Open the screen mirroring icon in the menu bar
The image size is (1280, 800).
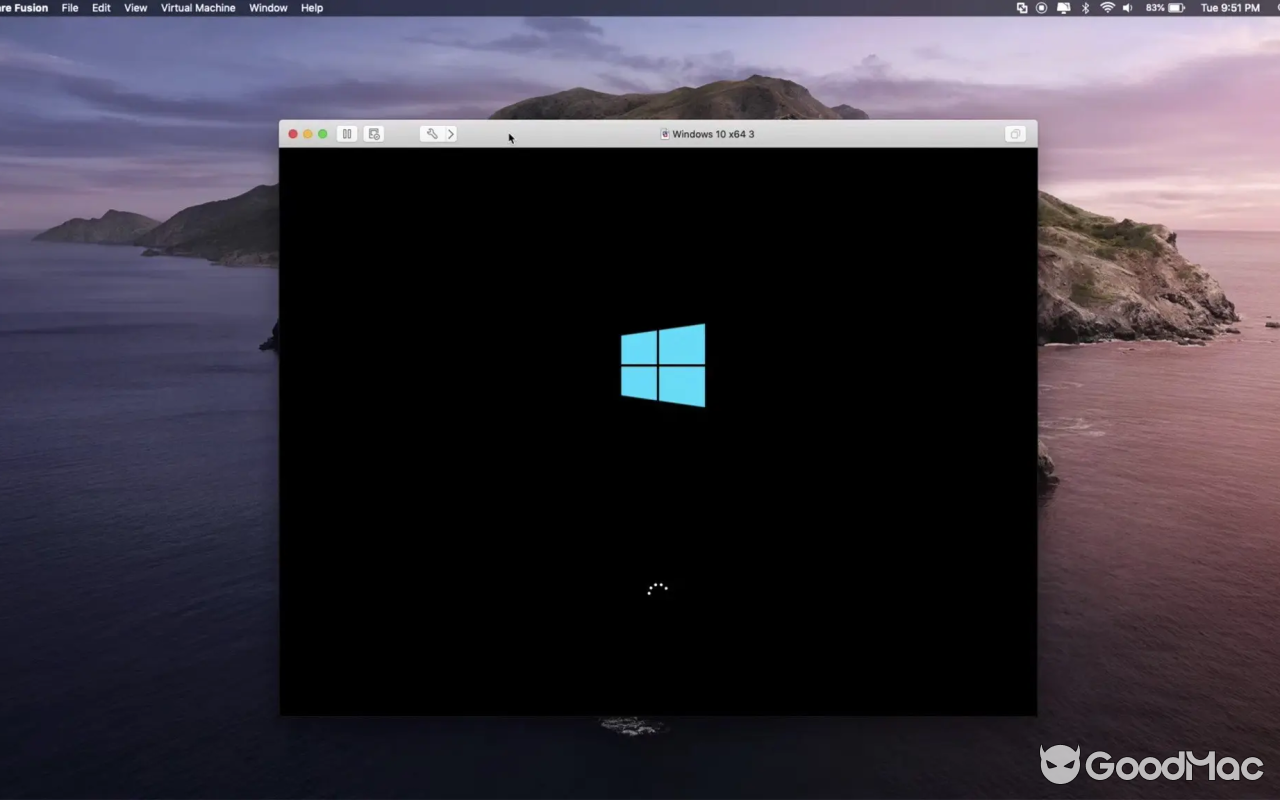[x=1063, y=8]
